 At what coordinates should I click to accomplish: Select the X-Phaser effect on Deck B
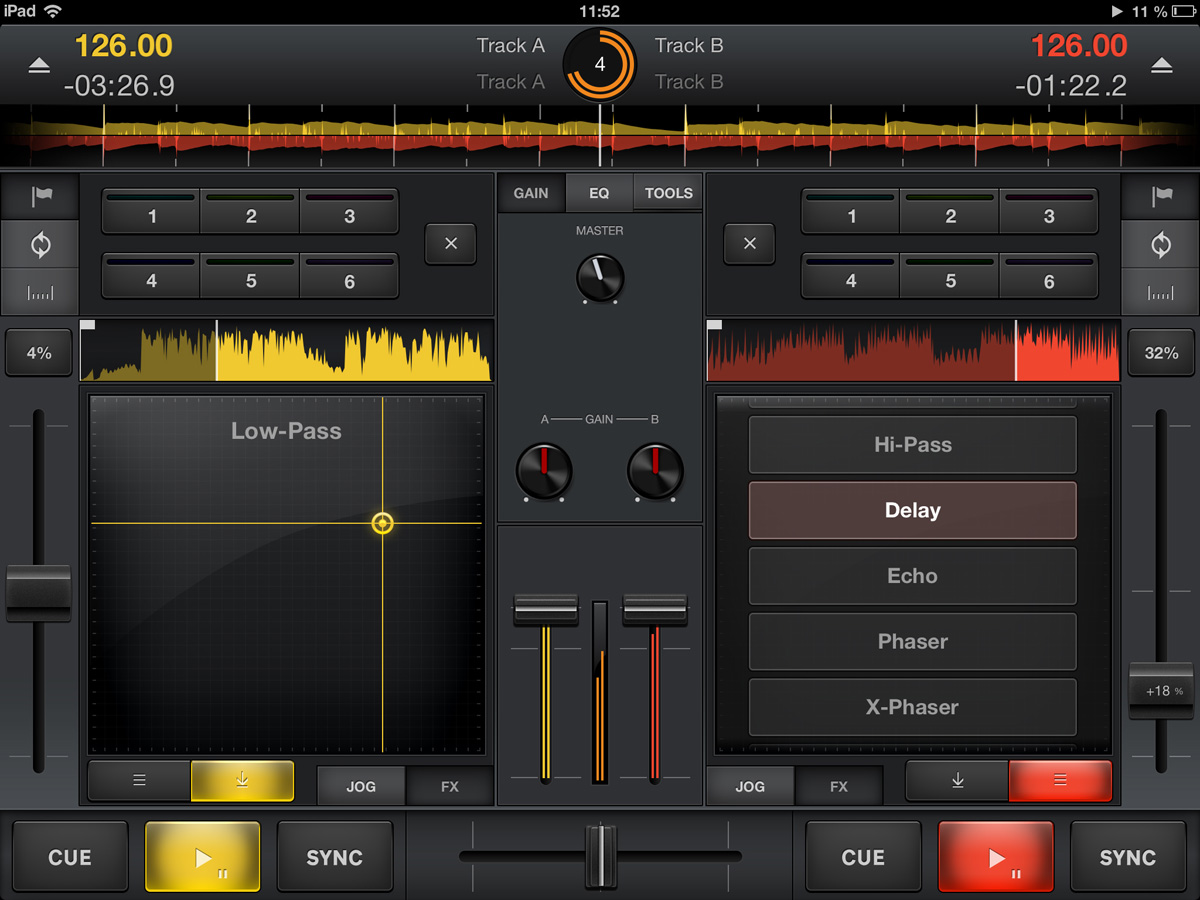coord(912,706)
